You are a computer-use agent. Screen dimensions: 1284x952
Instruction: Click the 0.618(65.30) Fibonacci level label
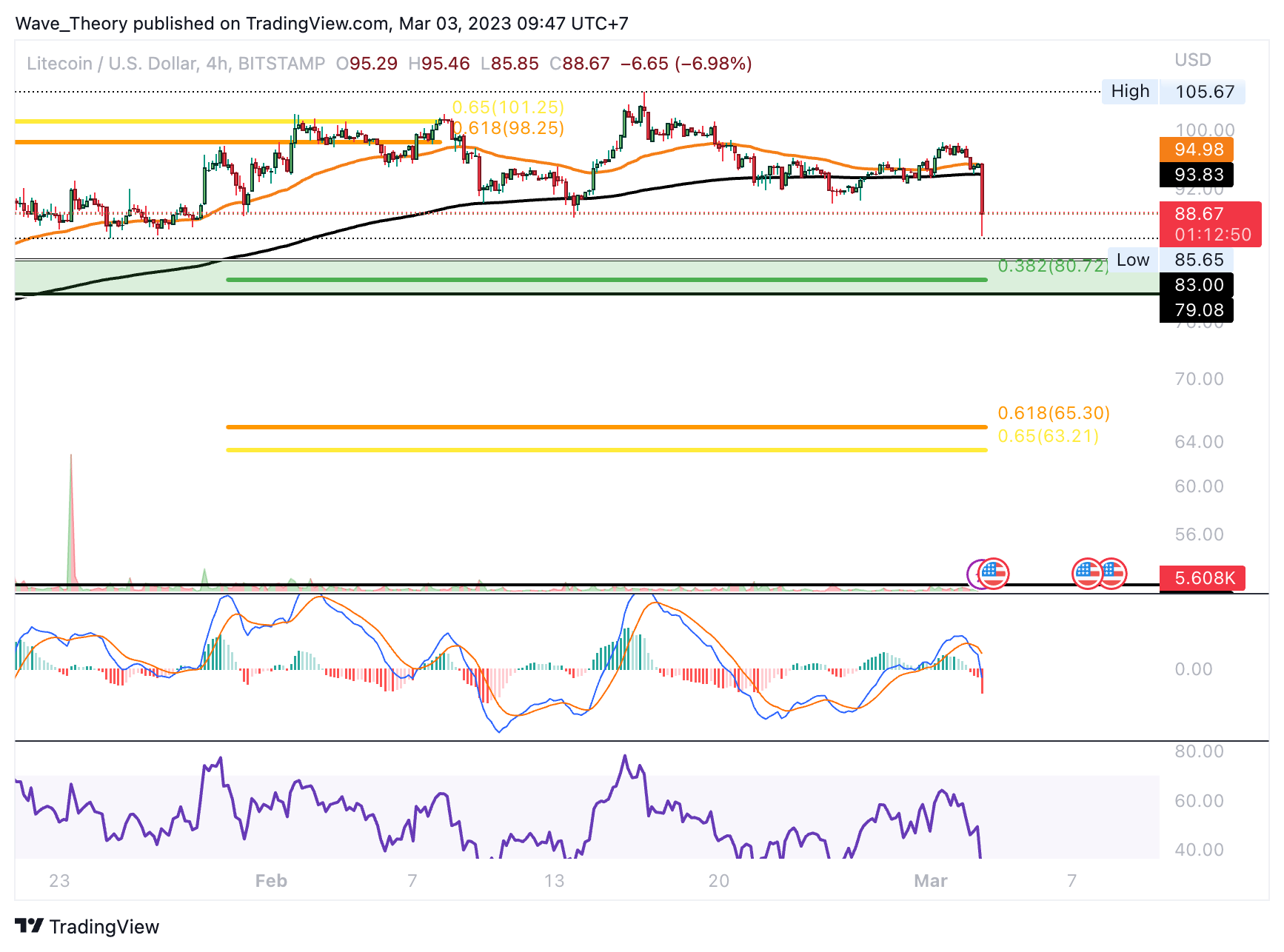click(1054, 413)
